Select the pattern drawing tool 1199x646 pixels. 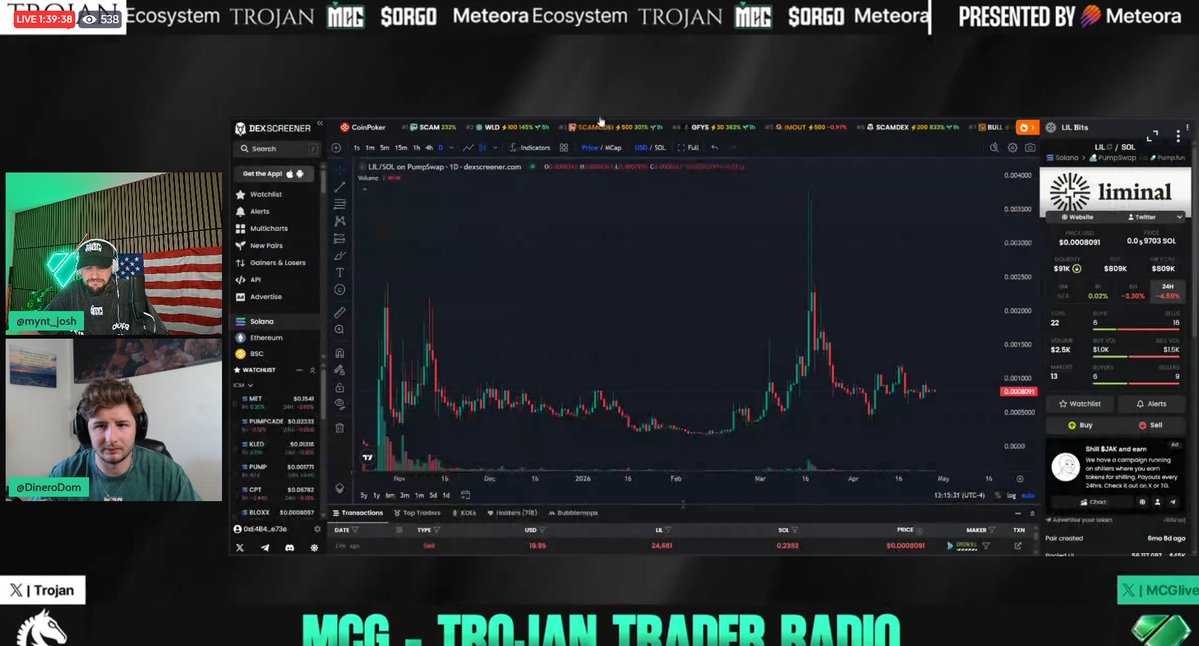point(340,221)
